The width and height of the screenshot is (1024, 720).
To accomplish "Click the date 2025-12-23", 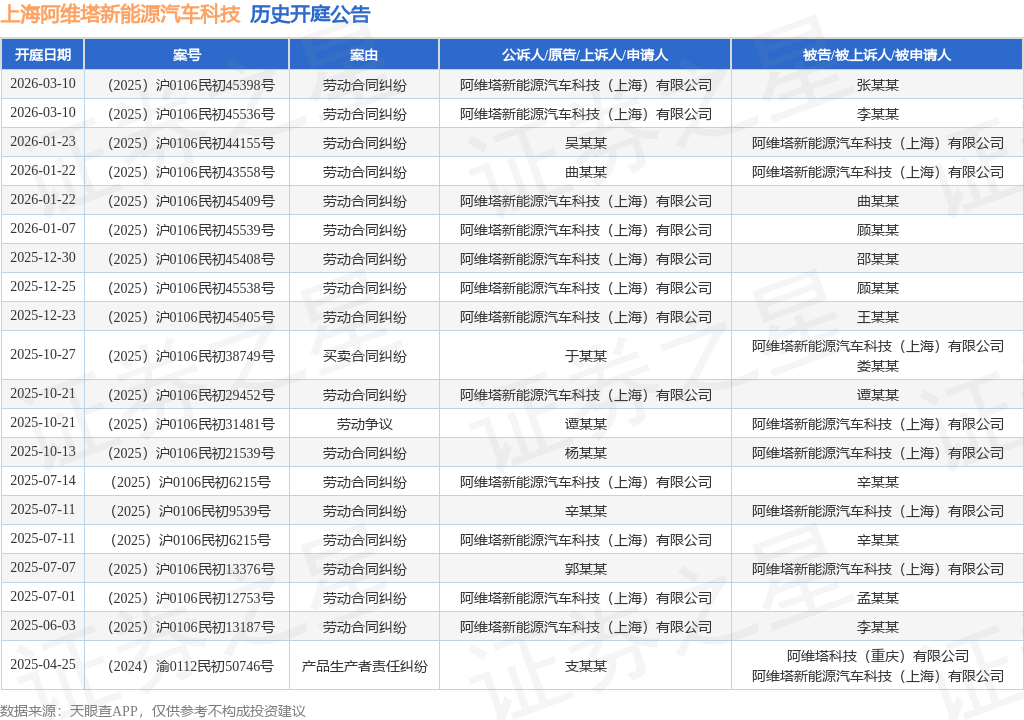I will [43, 315].
